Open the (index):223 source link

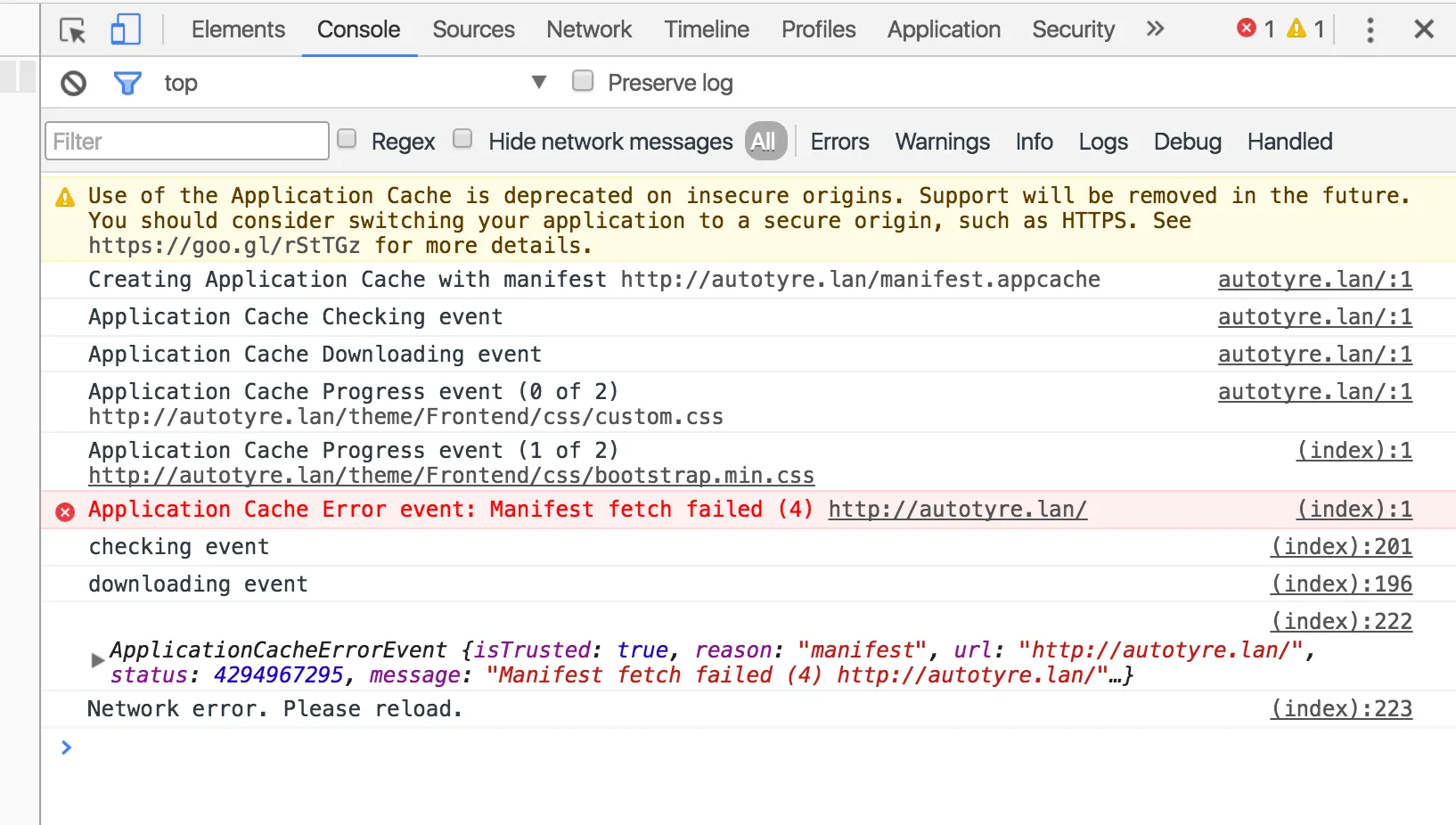pos(1341,709)
